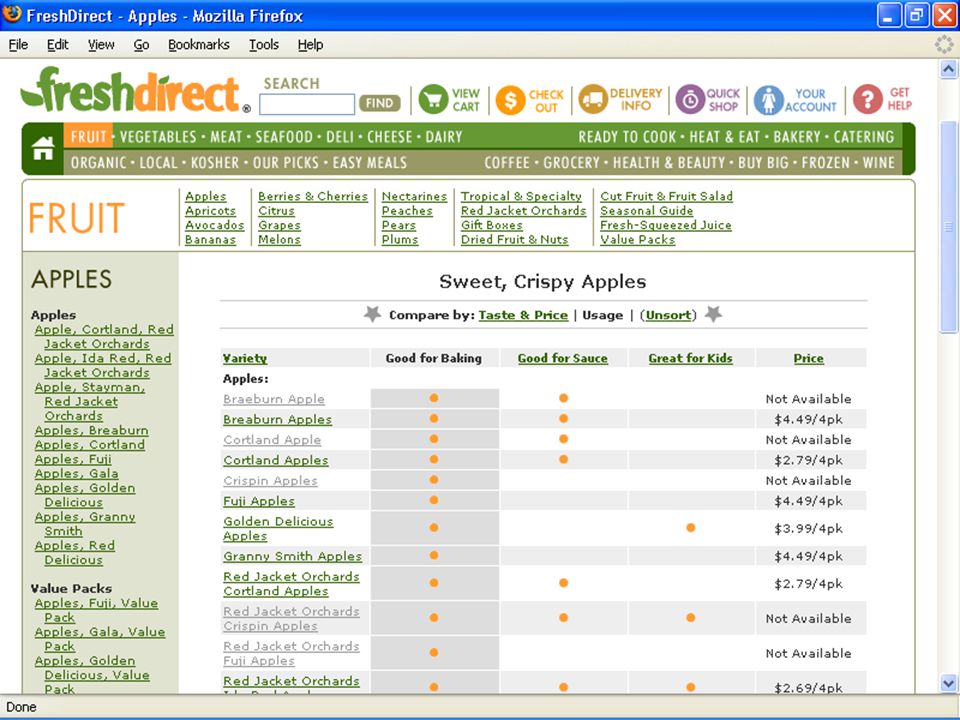
Task: Select the VEGETABLES department
Action: click(x=158, y=137)
